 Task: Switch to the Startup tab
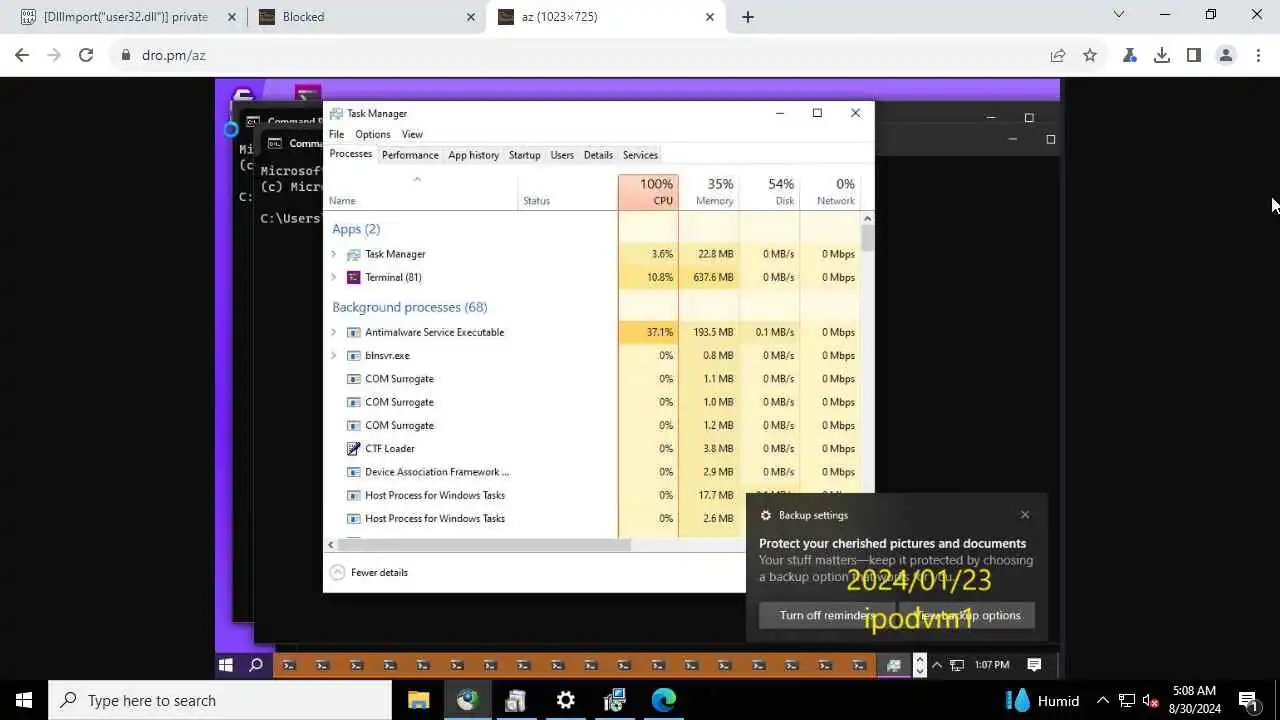point(524,155)
